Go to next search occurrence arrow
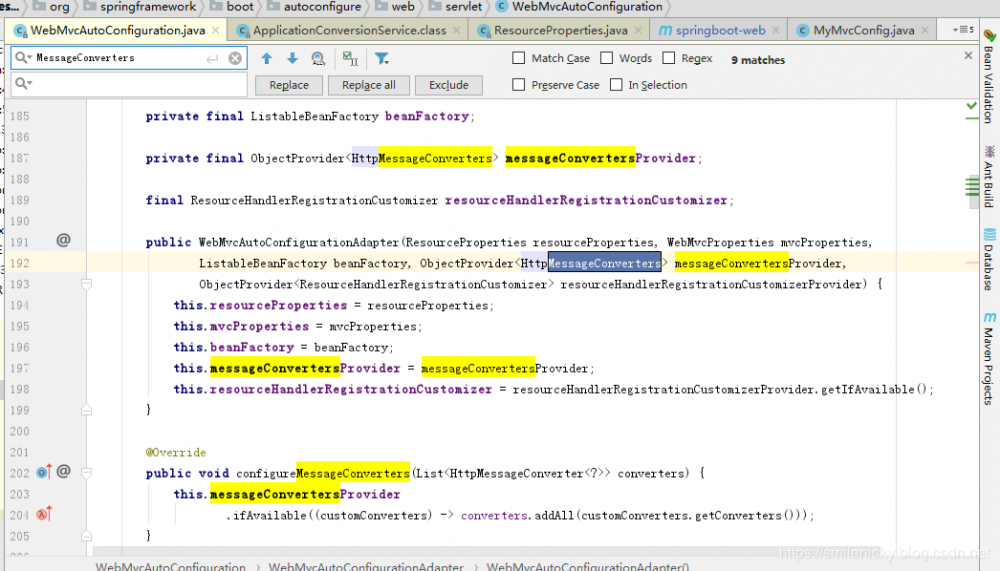 (x=292, y=59)
